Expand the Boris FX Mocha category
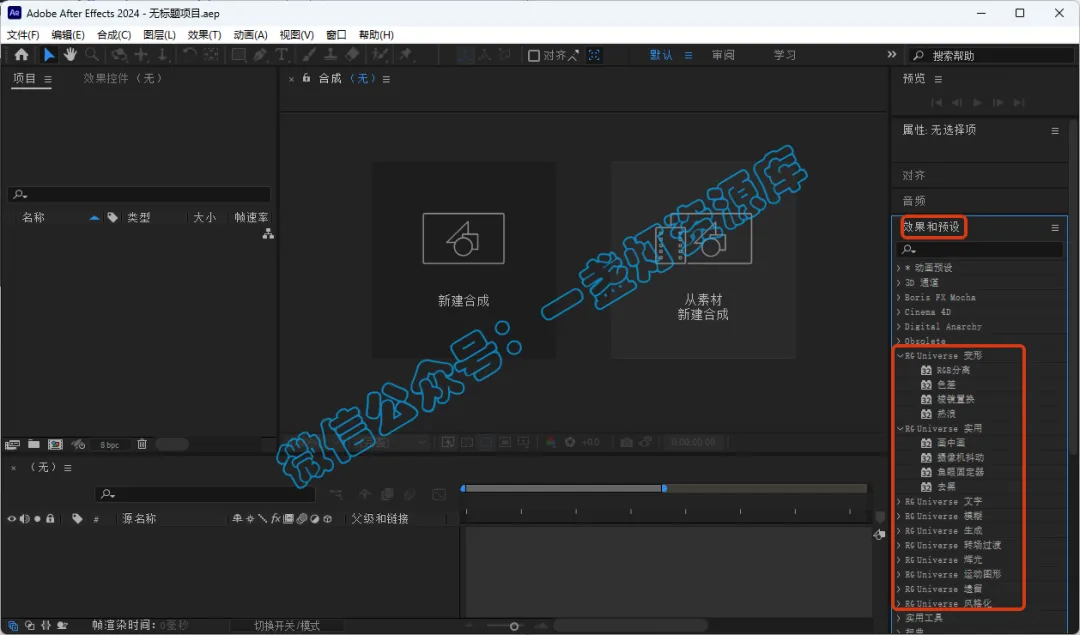This screenshot has width=1080, height=635. (x=899, y=298)
